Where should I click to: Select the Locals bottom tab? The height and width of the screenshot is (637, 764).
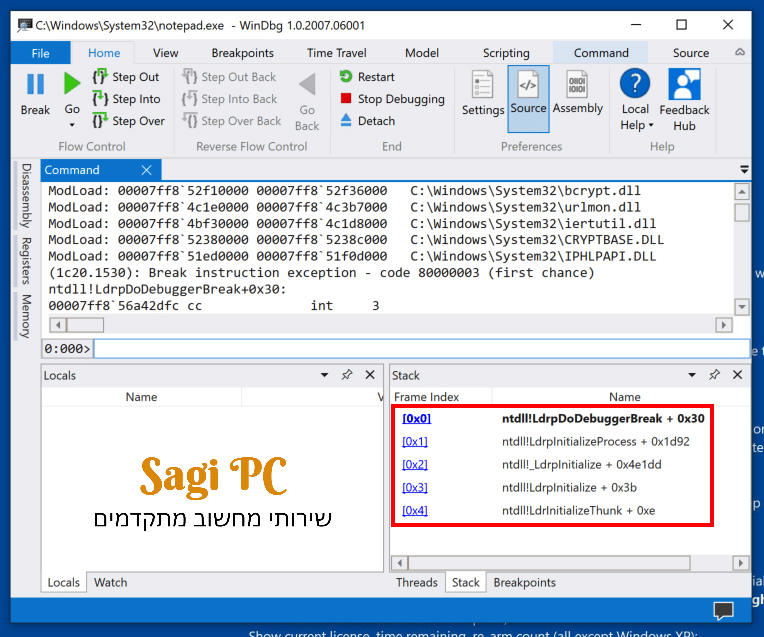pos(63,582)
